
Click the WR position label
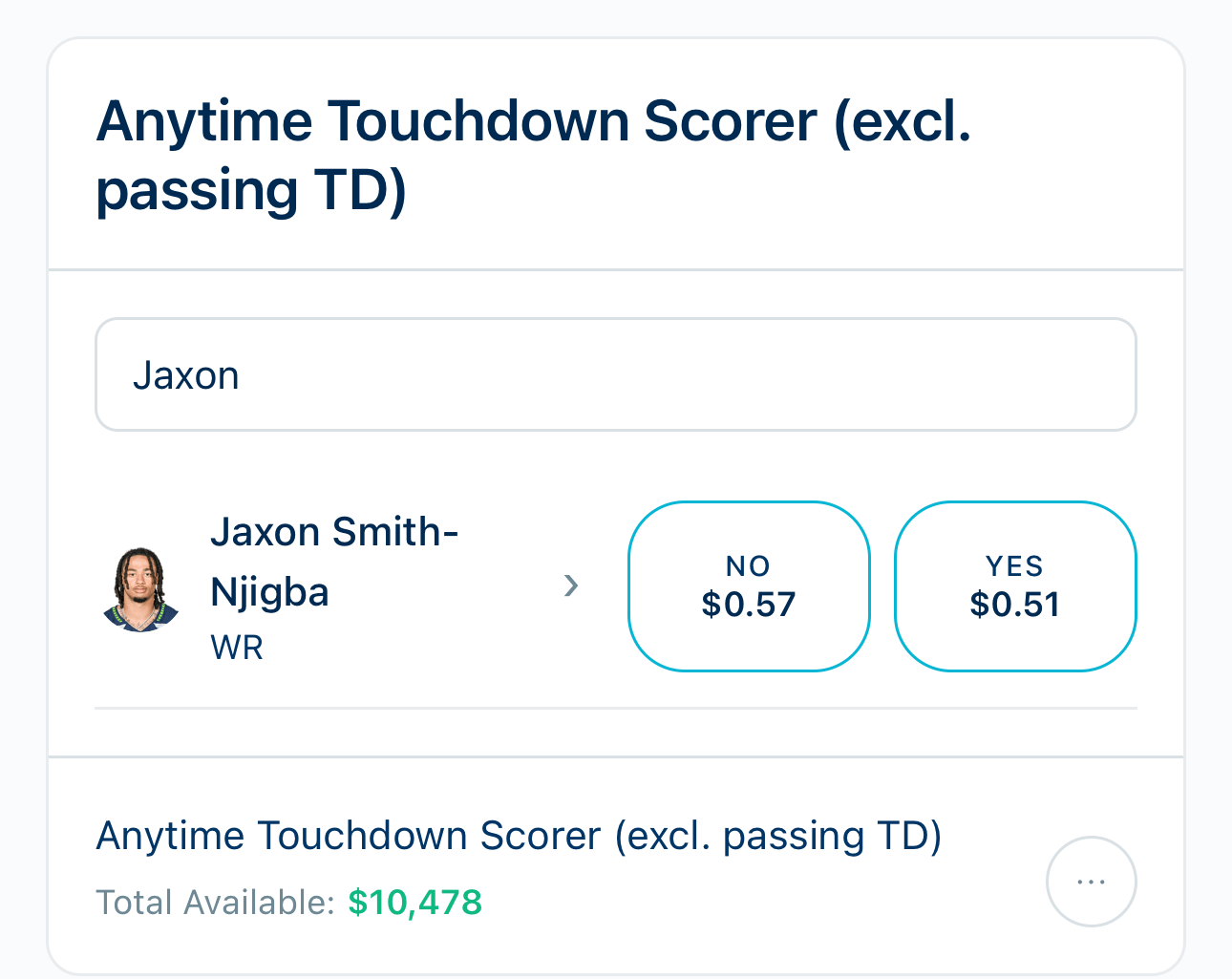tap(236, 647)
